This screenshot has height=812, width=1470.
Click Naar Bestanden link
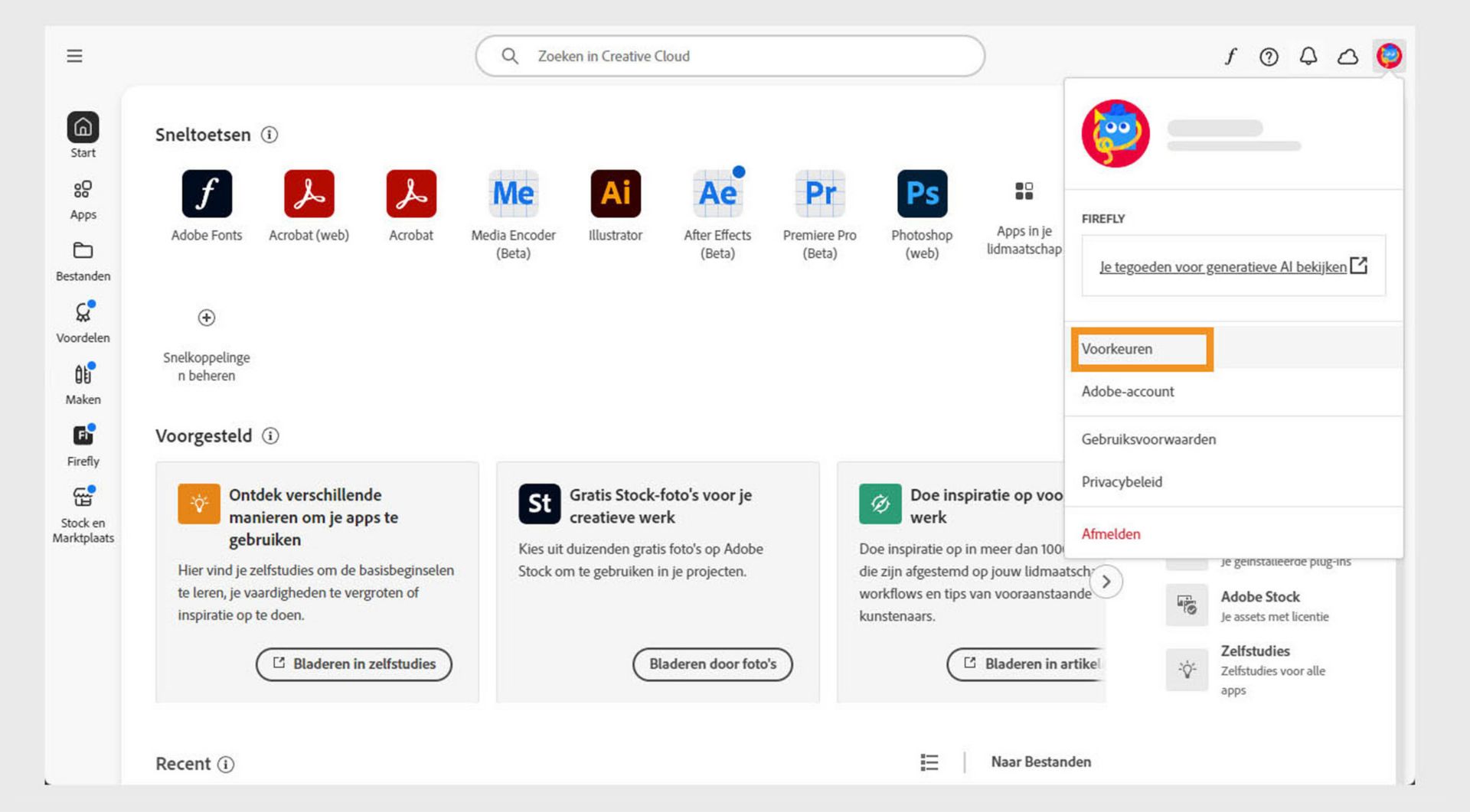tap(1040, 761)
